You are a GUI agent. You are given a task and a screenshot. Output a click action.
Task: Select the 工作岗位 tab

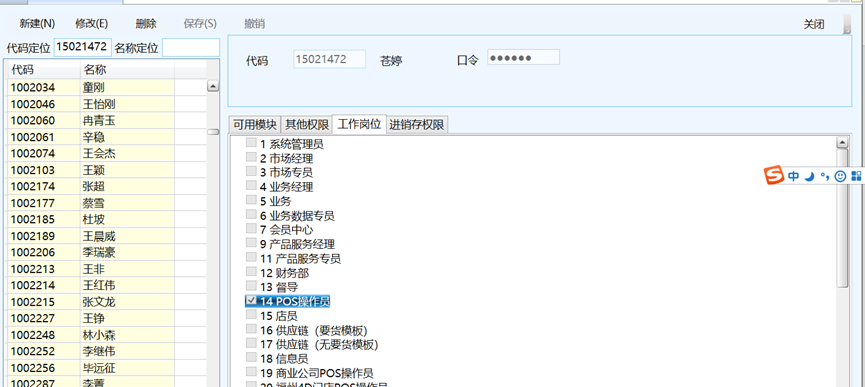pyautogui.click(x=359, y=124)
